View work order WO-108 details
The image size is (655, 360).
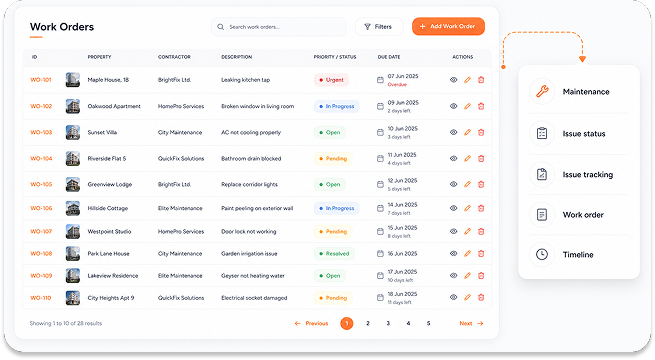(453, 254)
